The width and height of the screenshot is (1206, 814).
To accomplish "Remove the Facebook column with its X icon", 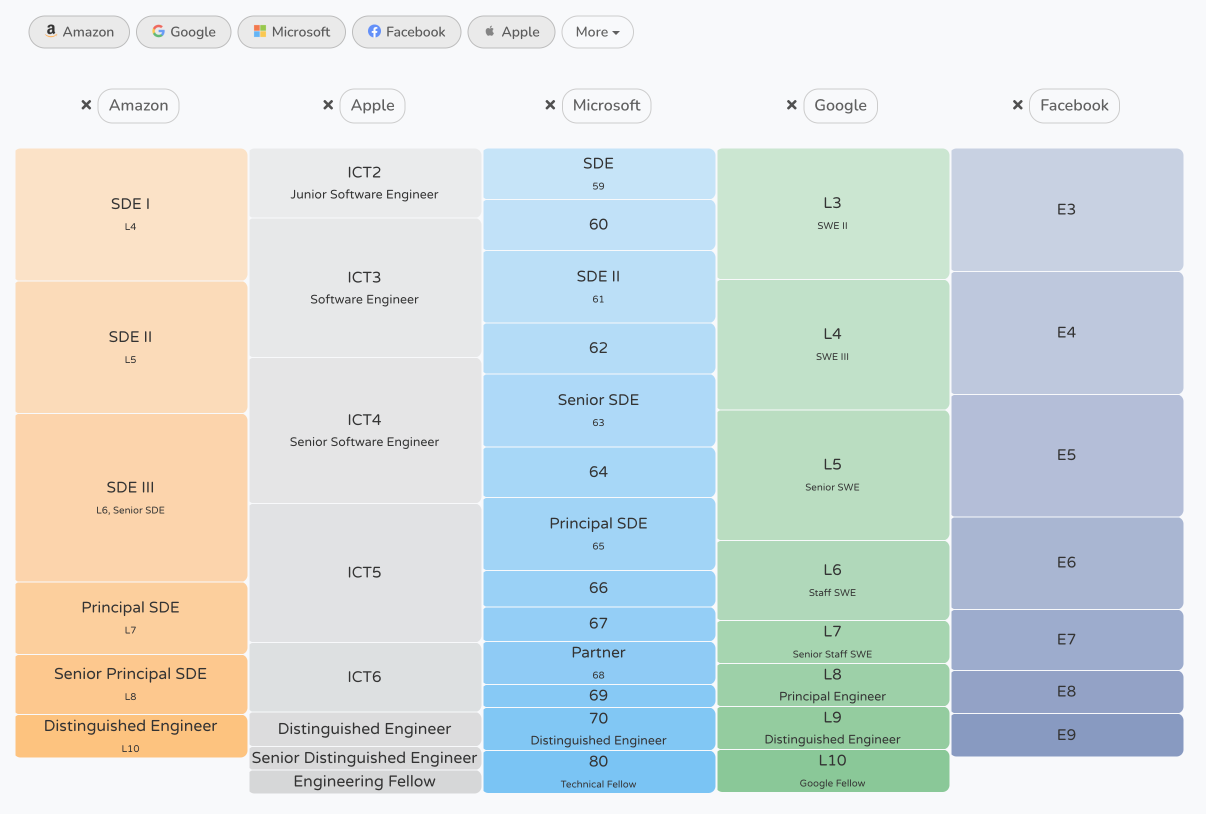I will pos(1018,105).
